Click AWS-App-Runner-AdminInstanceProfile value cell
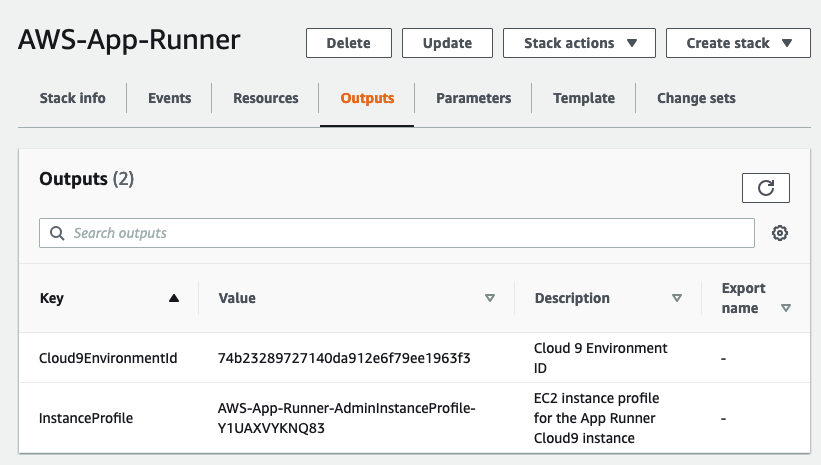 coord(347,418)
